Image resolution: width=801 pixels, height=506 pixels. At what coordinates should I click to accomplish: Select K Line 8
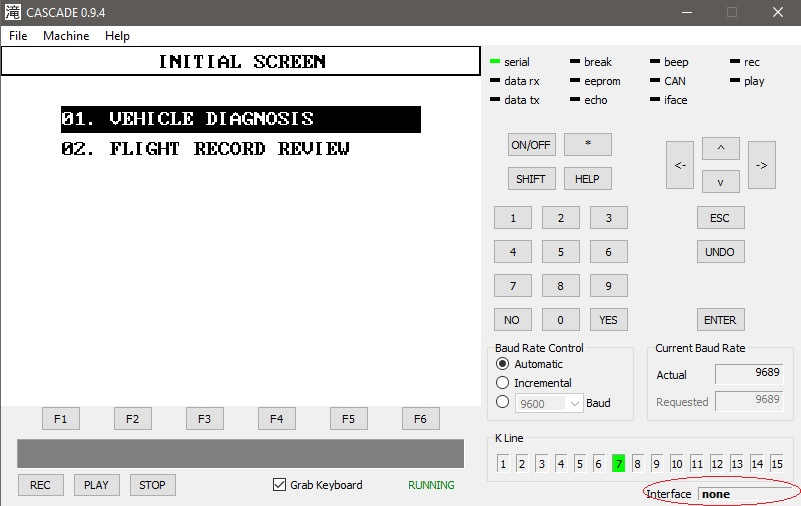[638, 464]
